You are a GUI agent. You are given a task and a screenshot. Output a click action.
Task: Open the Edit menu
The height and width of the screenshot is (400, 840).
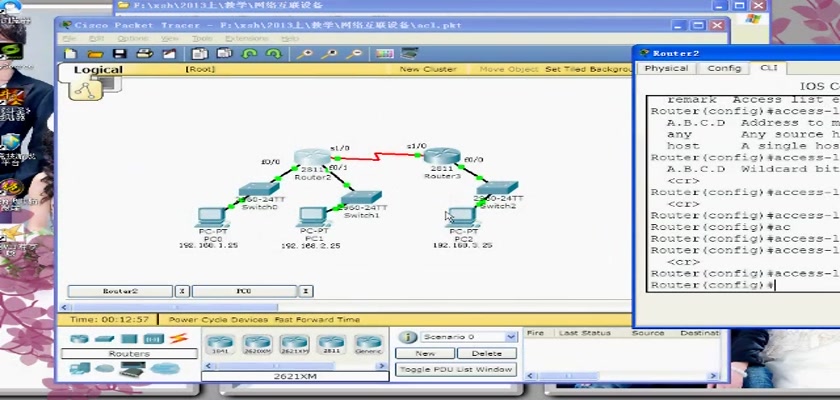pos(96,39)
